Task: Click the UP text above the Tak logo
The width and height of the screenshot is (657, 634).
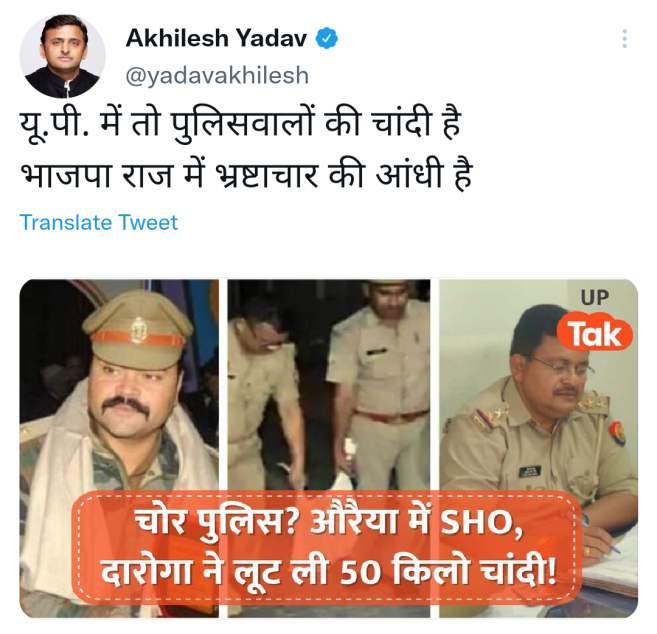Action: (595, 297)
